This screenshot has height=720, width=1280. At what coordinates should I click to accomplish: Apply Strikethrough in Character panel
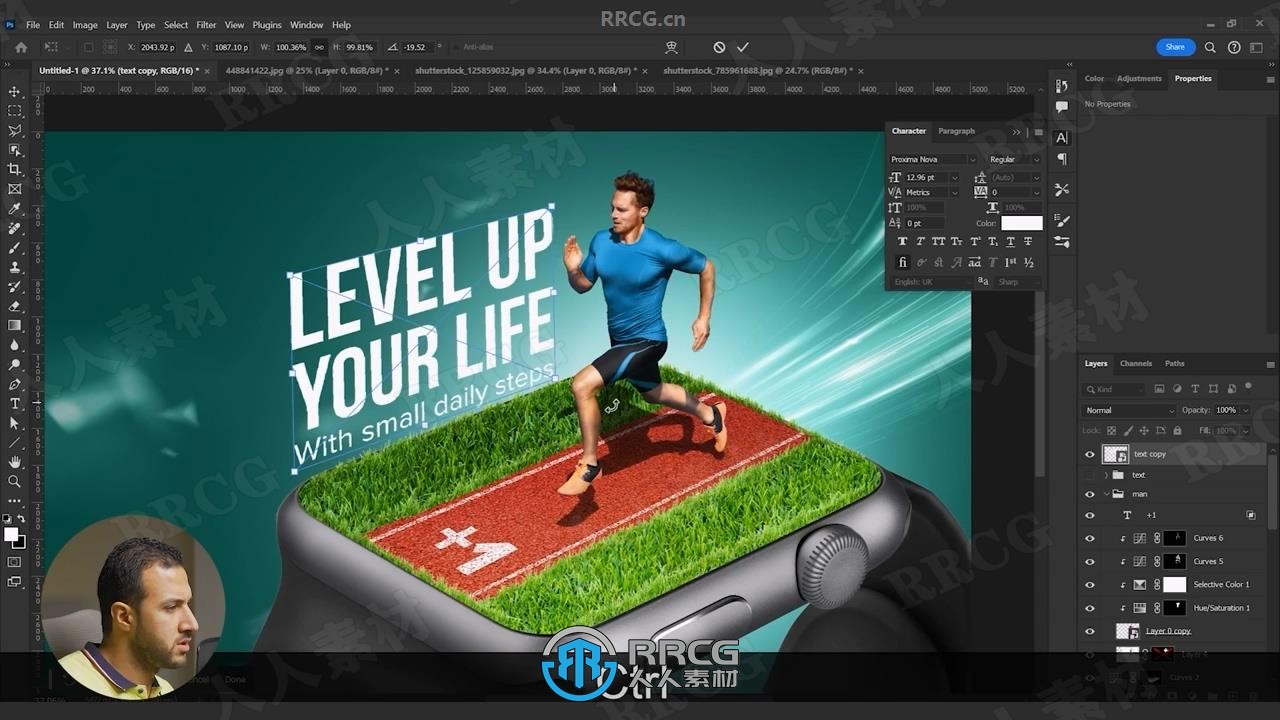pos(1028,241)
